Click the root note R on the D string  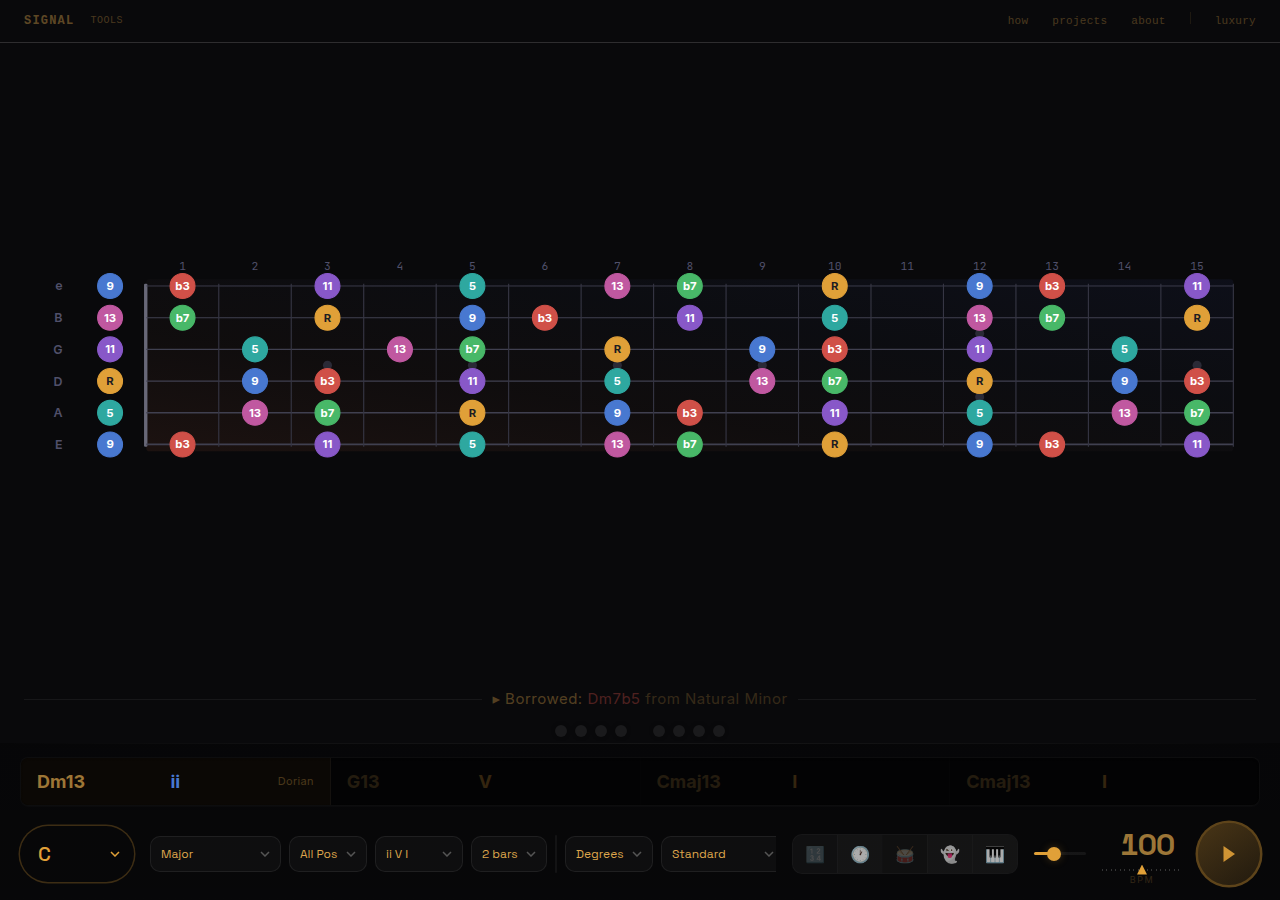pyautogui.click(x=110, y=381)
